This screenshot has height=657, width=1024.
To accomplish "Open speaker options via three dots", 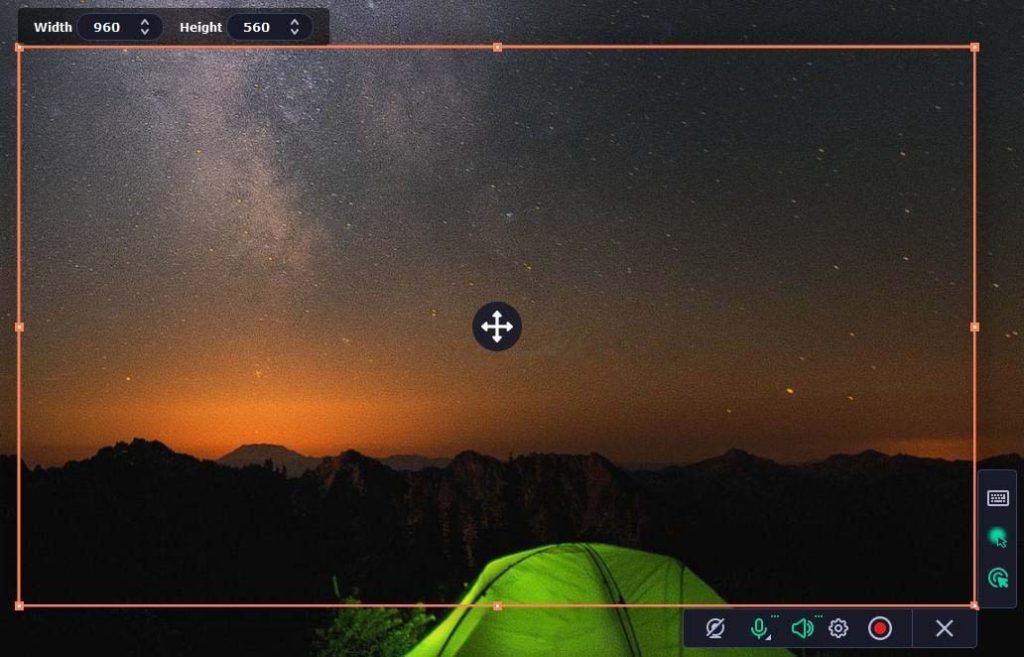I will pos(819,614).
